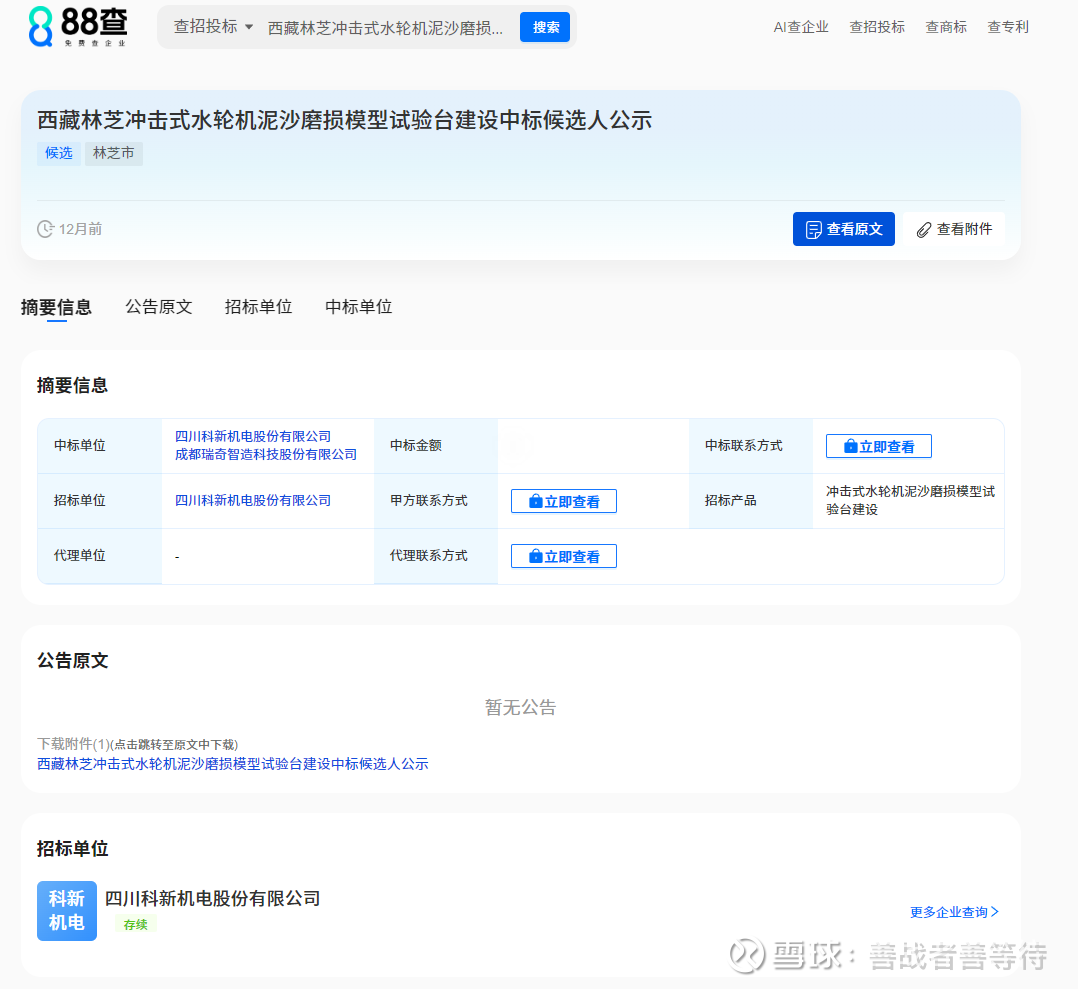
Task: Open the 查招投标 search type dropdown
Action: pyautogui.click(x=213, y=27)
